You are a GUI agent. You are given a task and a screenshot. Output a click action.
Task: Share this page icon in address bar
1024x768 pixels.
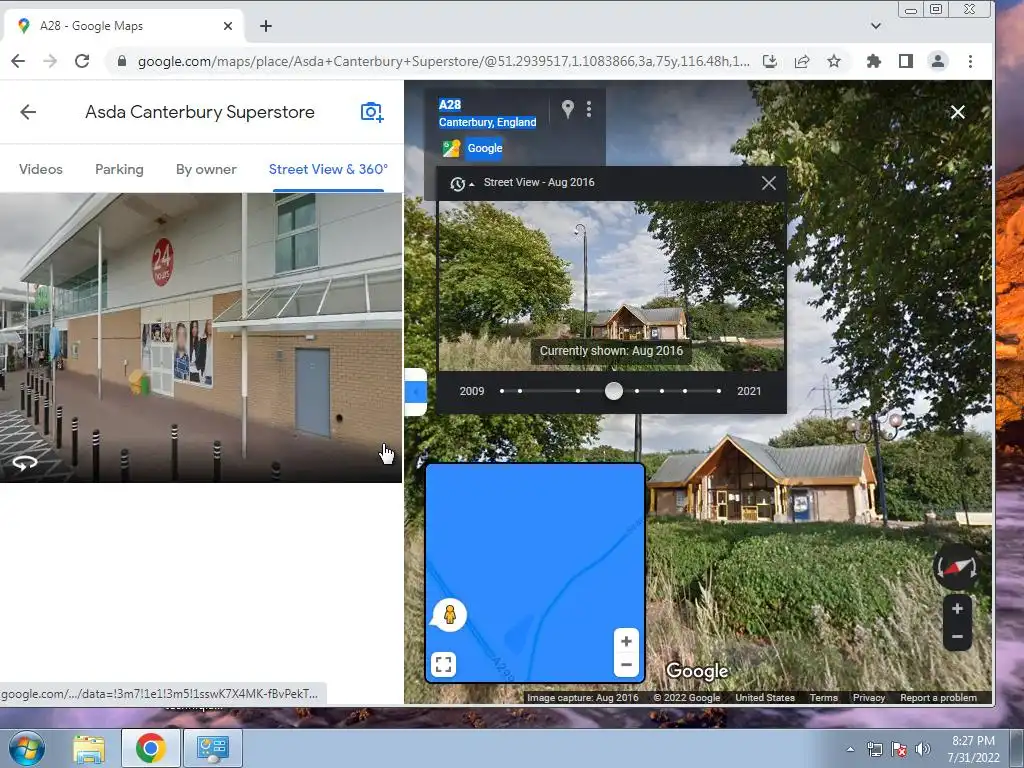point(802,61)
